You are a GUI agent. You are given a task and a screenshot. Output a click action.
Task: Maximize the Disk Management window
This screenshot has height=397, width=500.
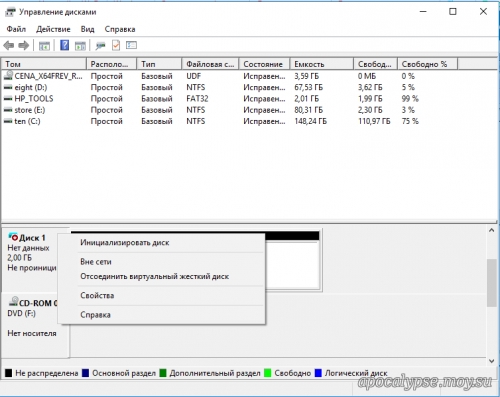(x=453, y=12)
